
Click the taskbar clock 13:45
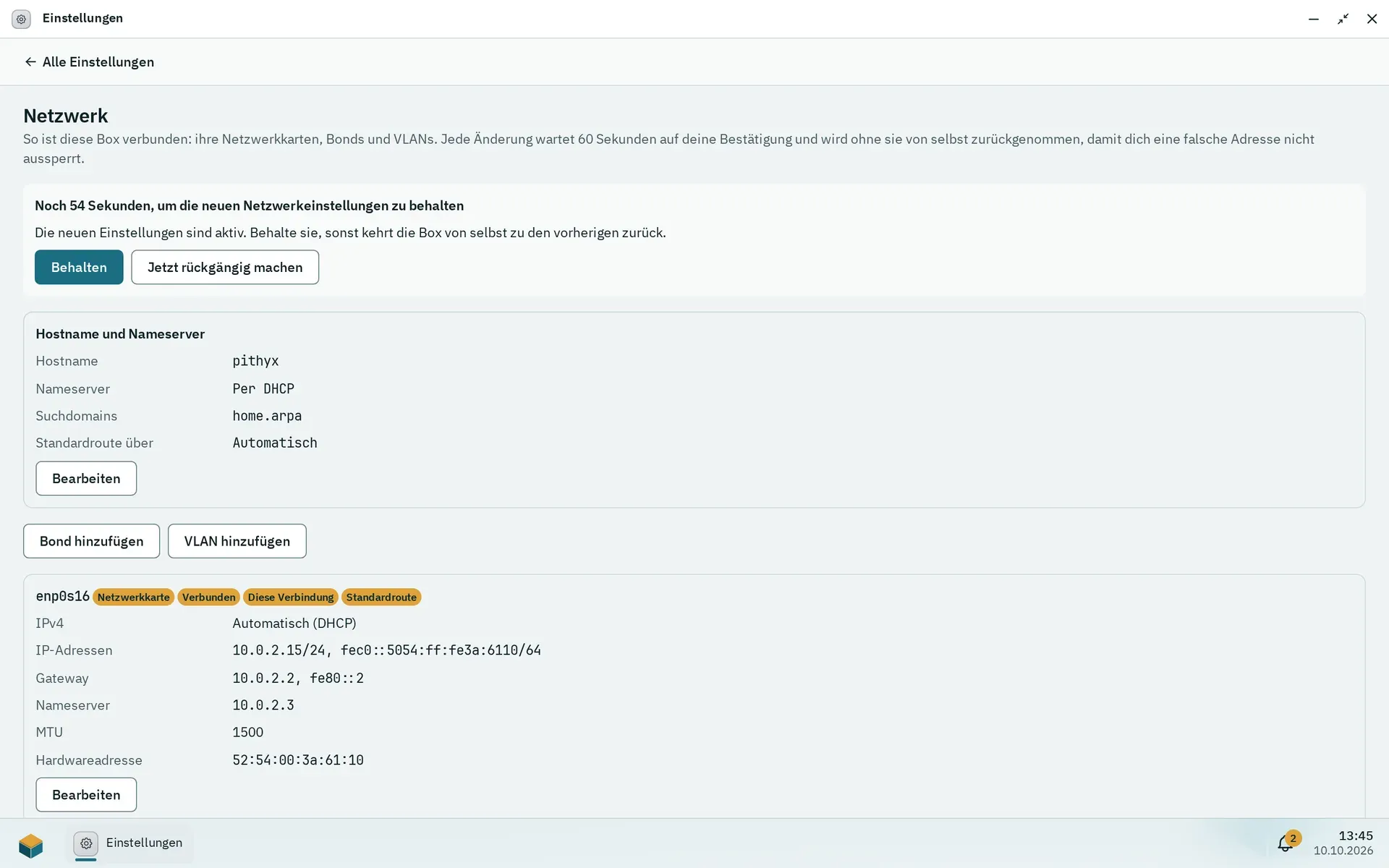[x=1356, y=836]
